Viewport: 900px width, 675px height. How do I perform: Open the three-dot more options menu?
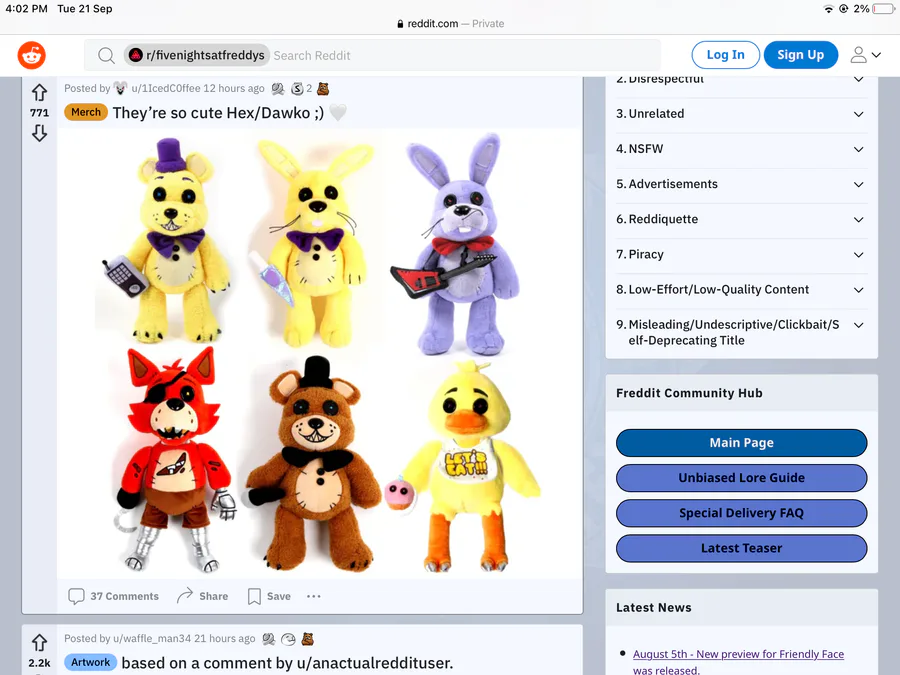313,596
